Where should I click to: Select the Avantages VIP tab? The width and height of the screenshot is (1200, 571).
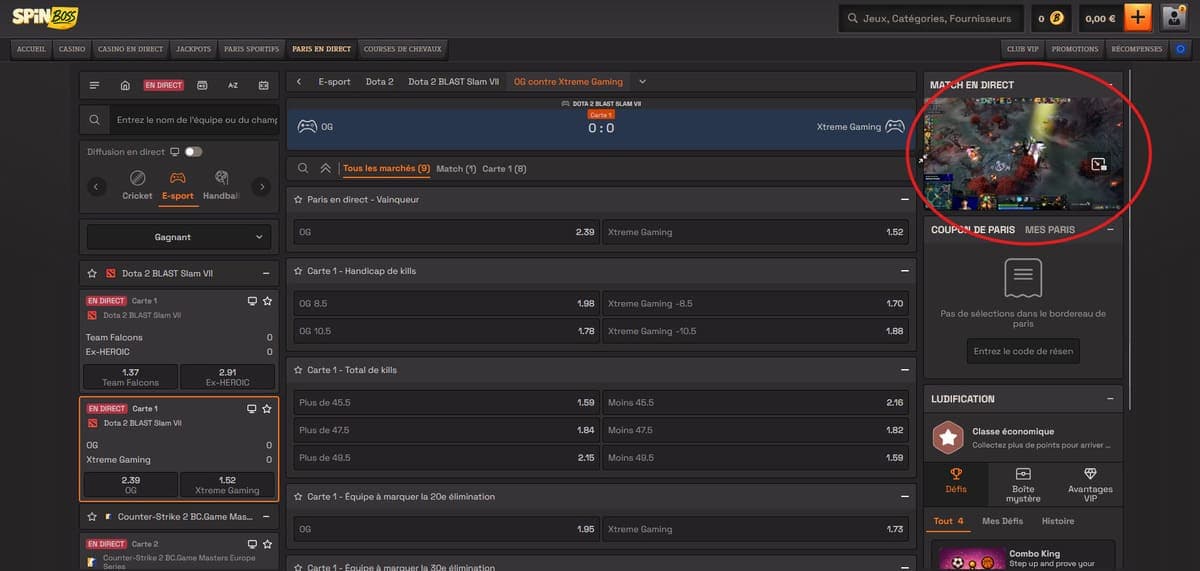[1089, 482]
